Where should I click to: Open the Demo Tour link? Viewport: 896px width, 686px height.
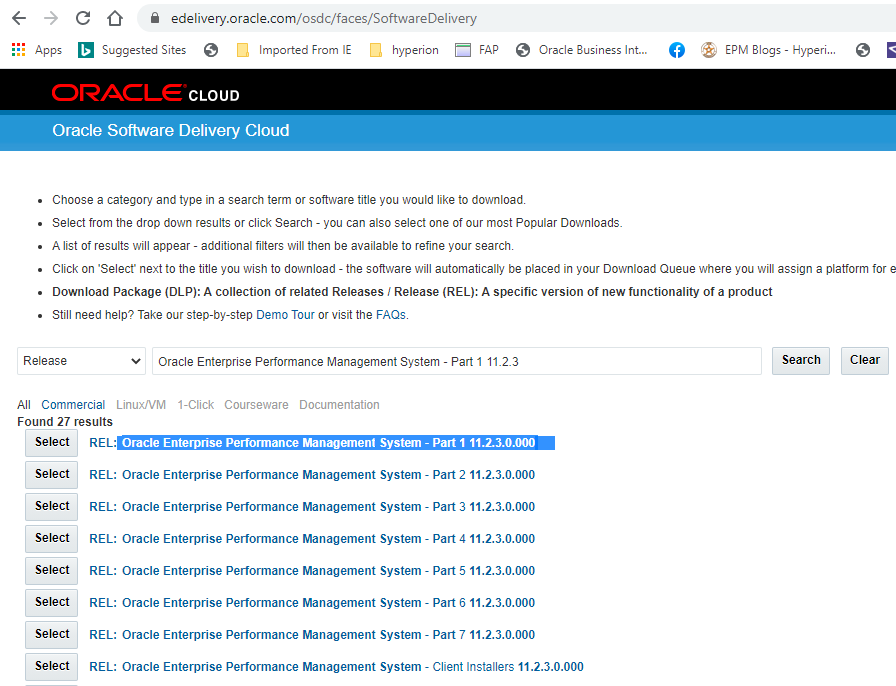[x=285, y=315]
